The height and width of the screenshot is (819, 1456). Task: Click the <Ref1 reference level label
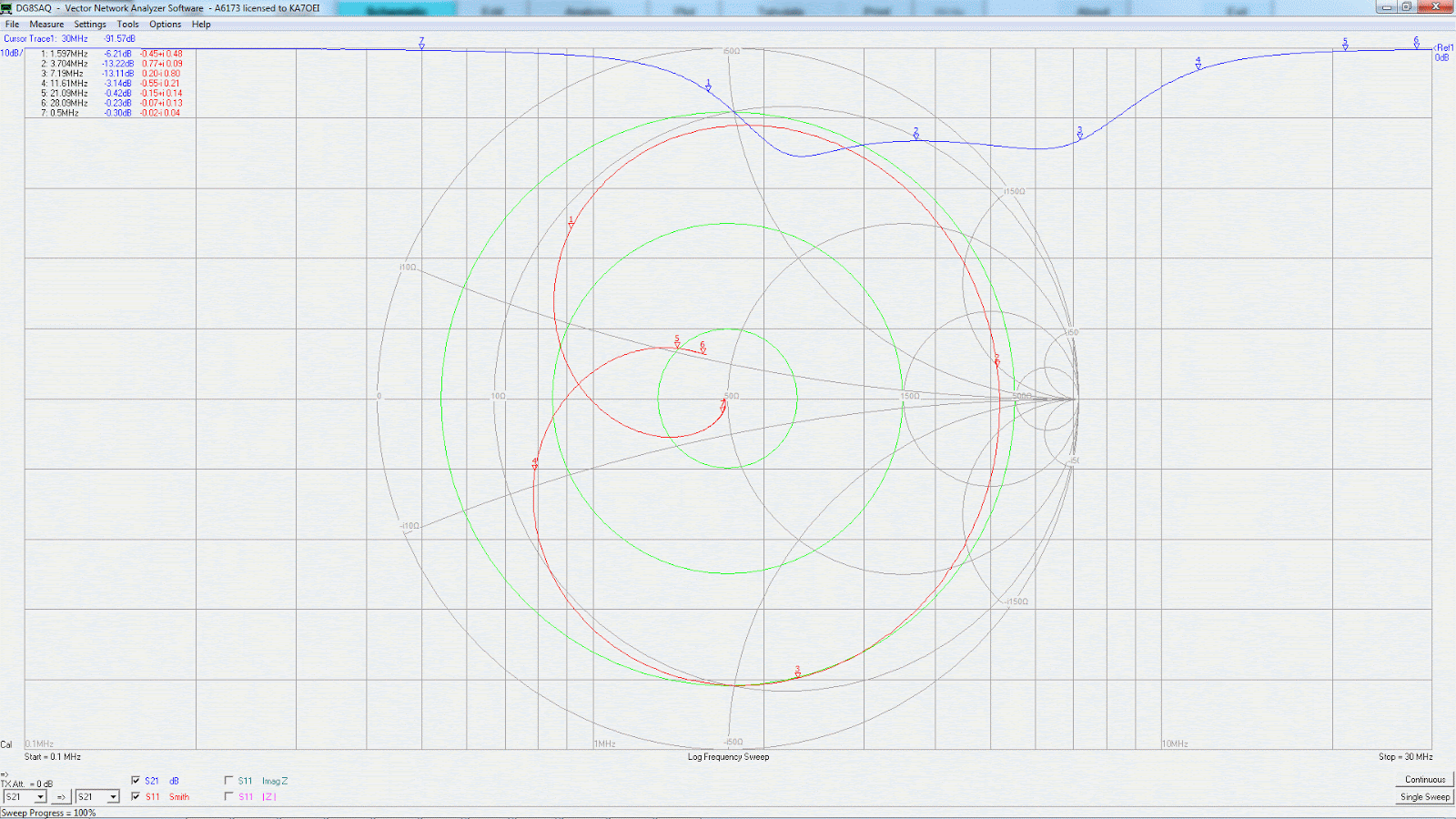[x=1444, y=48]
